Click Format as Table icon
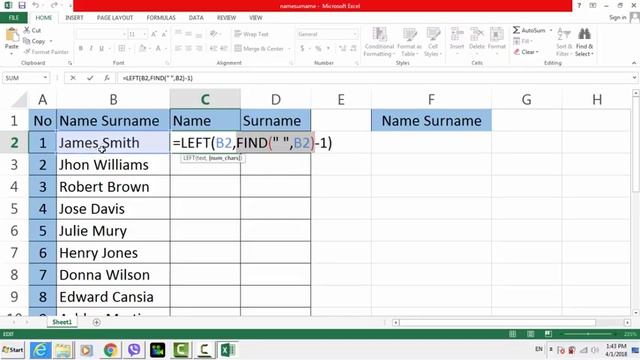The width and height of the screenshot is (640, 360). tap(409, 34)
